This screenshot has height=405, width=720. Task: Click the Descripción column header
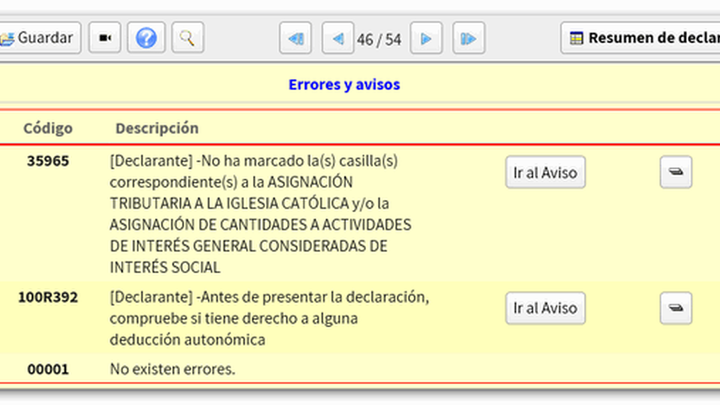point(157,128)
